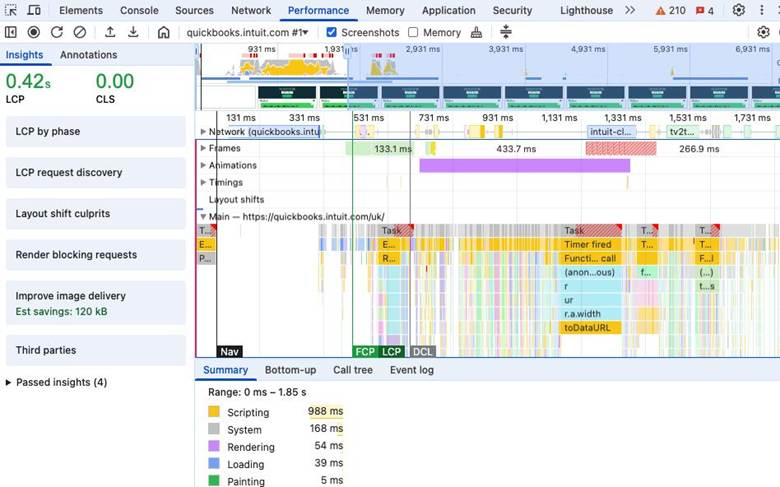Open the capture settings gear icon

click(x=763, y=32)
